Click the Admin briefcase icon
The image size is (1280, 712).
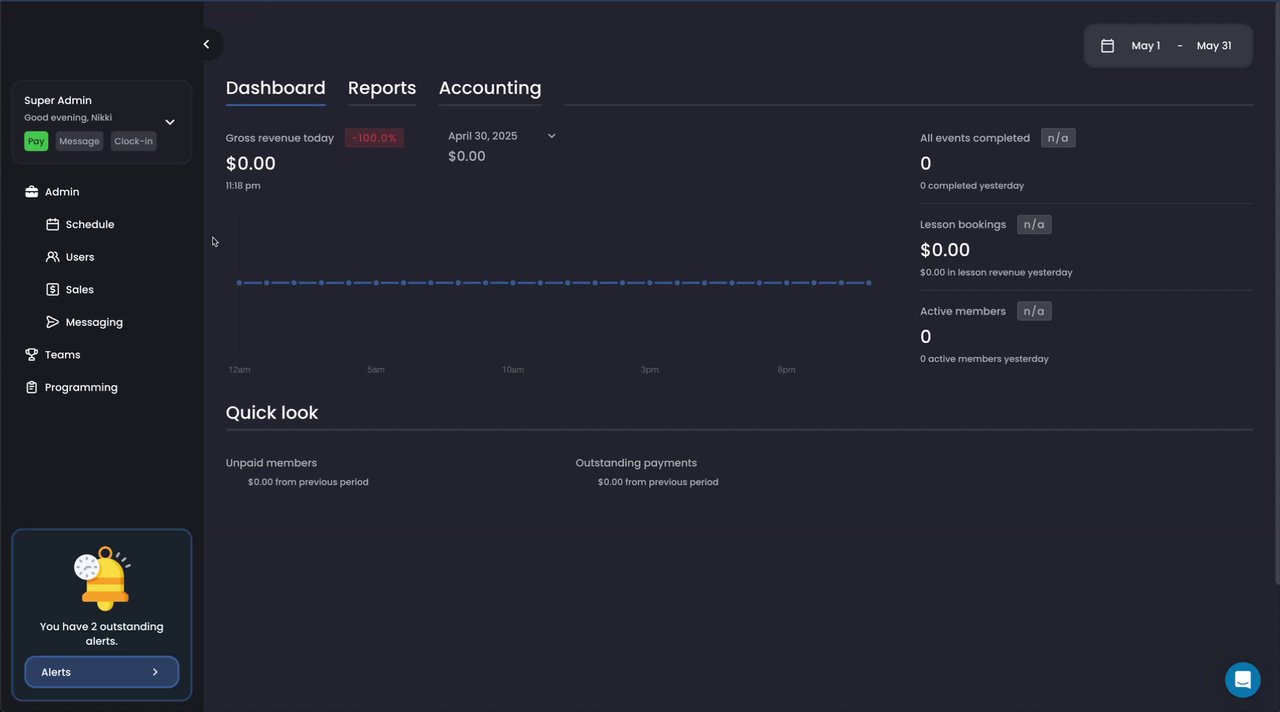tap(31, 192)
